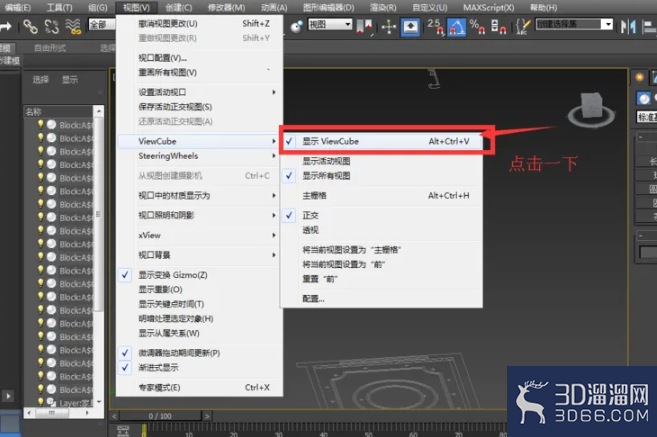Open the 创建(C) menu
Viewport: 657px width, 437px height.
point(178,8)
